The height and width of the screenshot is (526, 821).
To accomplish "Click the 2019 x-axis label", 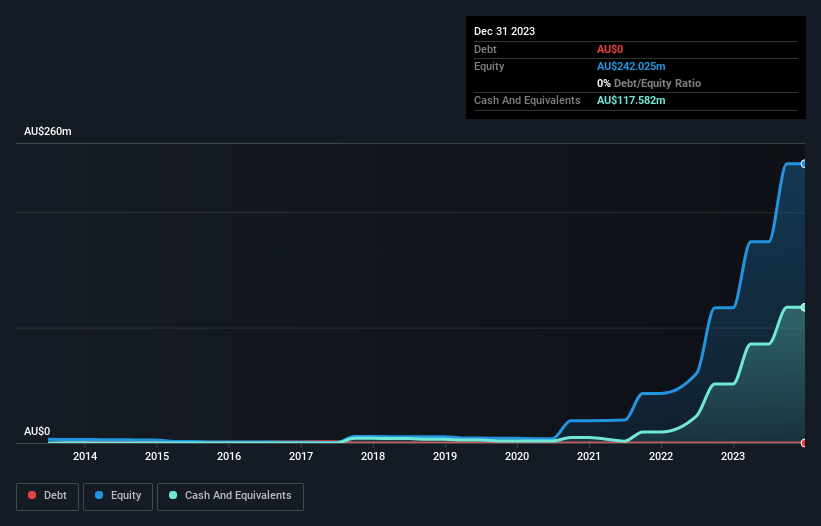I will click(x=445, y=456).
